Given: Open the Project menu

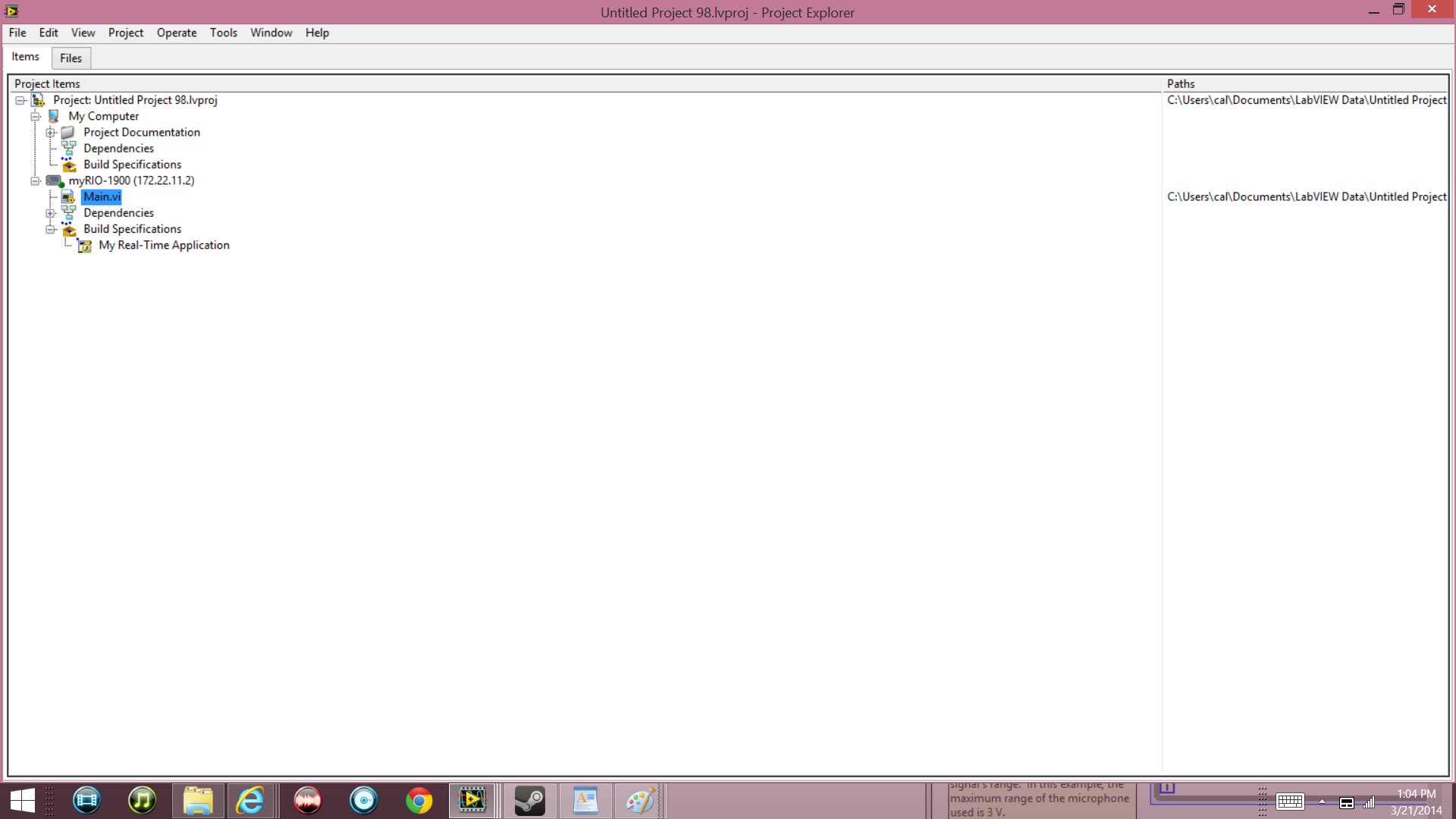Looking at the screenshot, I should point(125,33).
